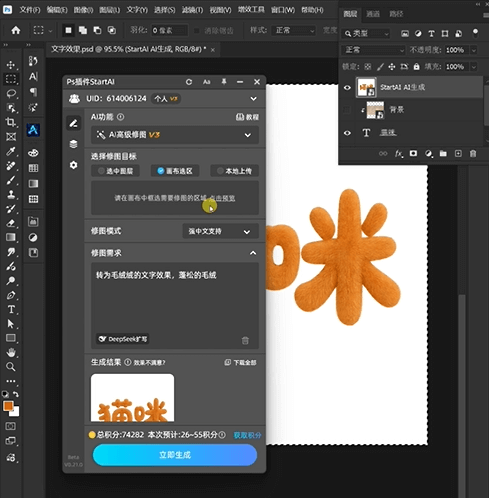Screen dimensions: 489x498
Task: Select the New Selection mode button
Action: point(68,31)
